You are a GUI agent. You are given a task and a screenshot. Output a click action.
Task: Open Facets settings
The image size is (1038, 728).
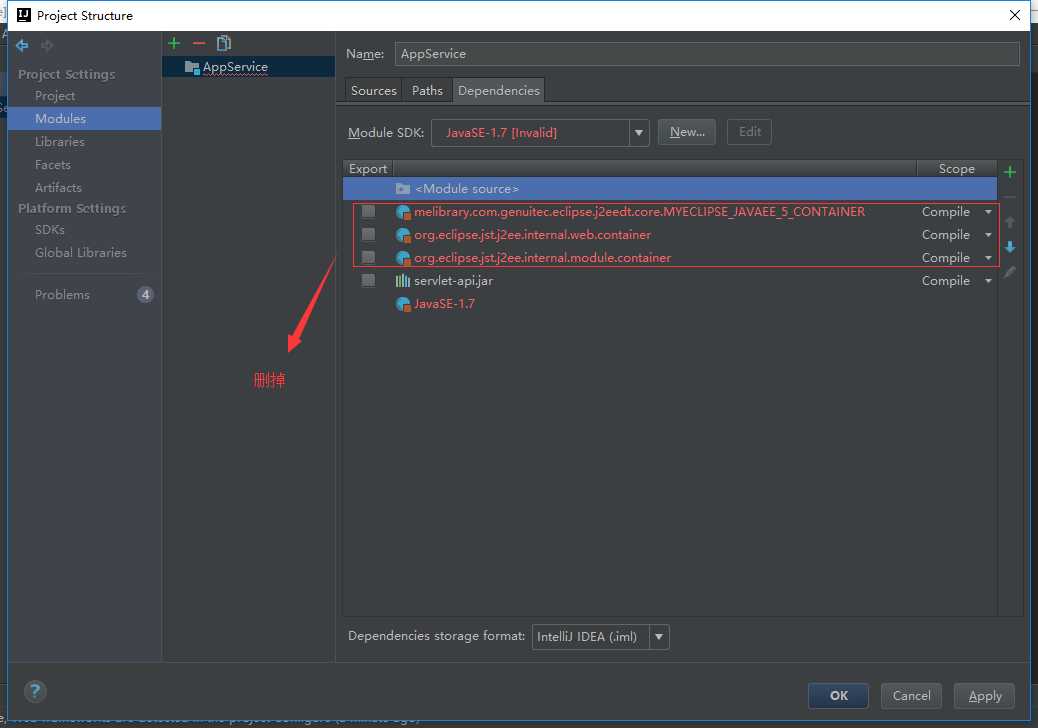pos(53,165)
